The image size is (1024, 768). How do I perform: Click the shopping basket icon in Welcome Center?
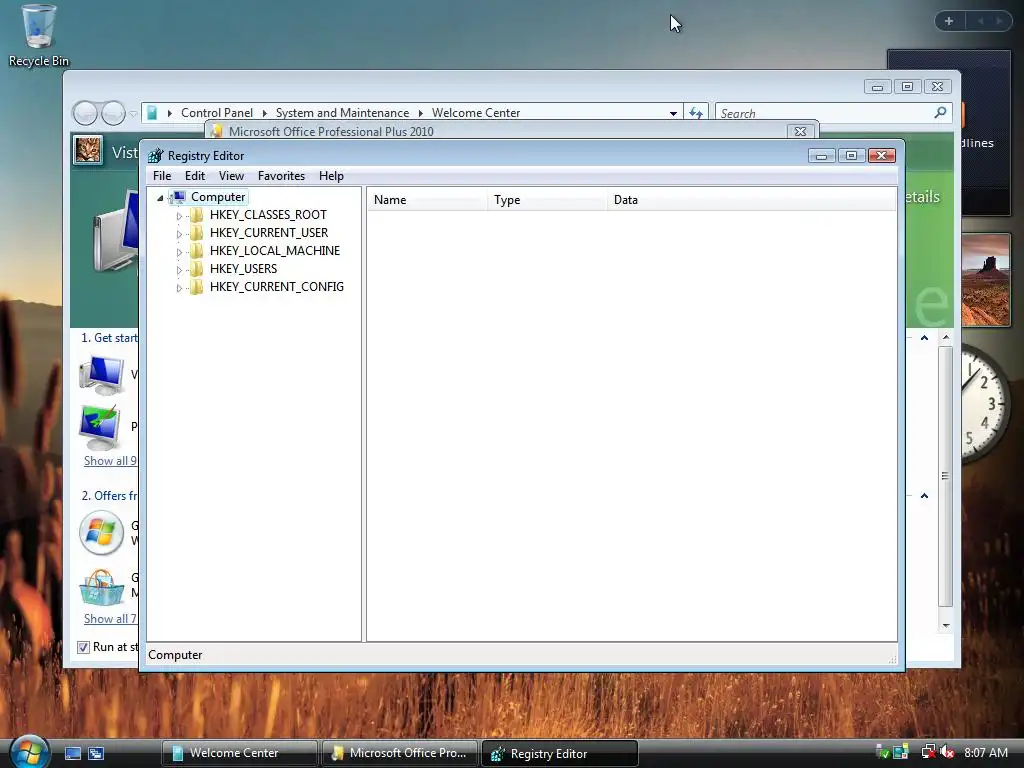[101, 587]
